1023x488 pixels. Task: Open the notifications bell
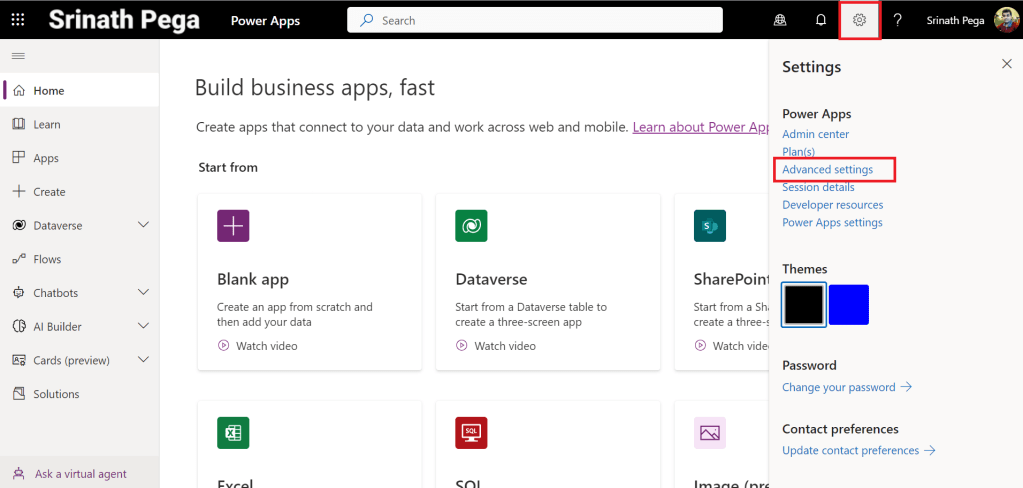821,20
